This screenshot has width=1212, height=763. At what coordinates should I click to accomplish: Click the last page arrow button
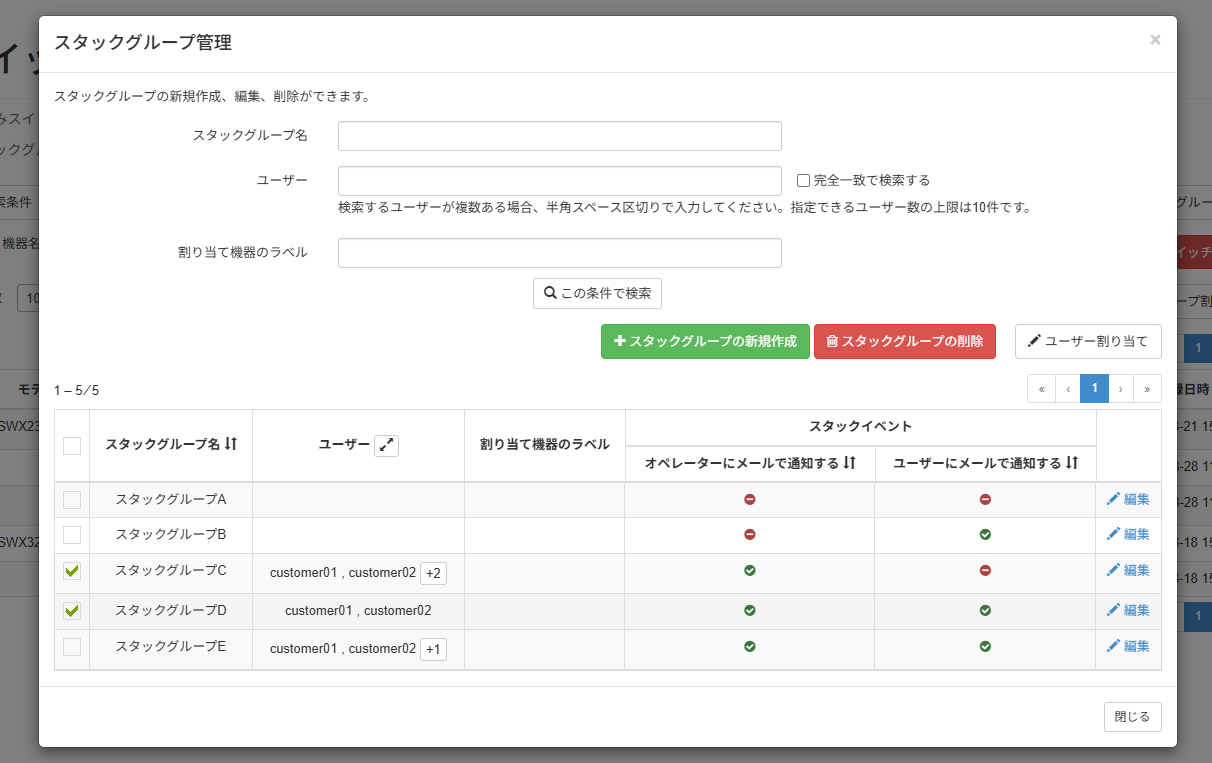click(1147, 388)
